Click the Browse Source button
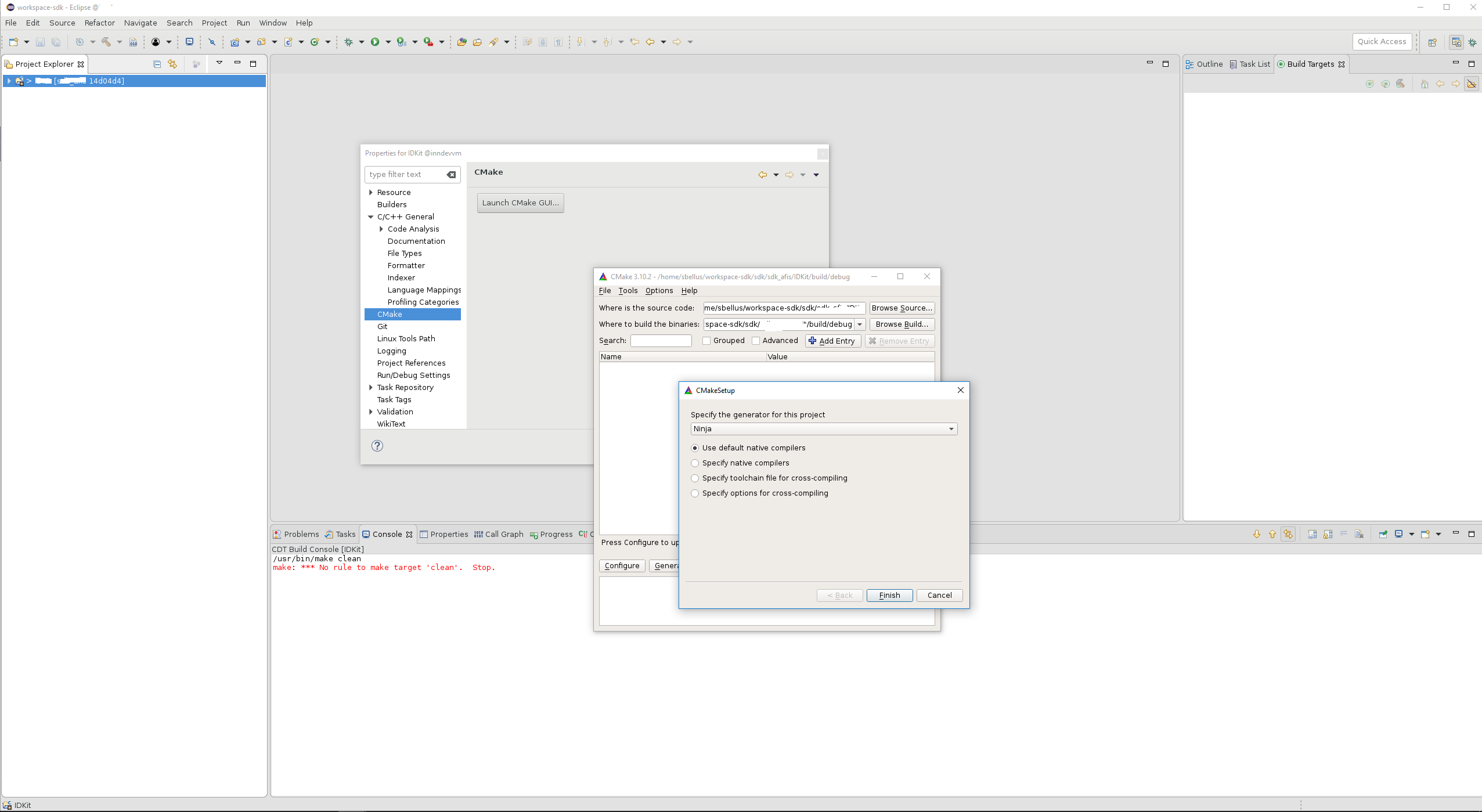The image size is (1482, 812). (x=902, y=308)
